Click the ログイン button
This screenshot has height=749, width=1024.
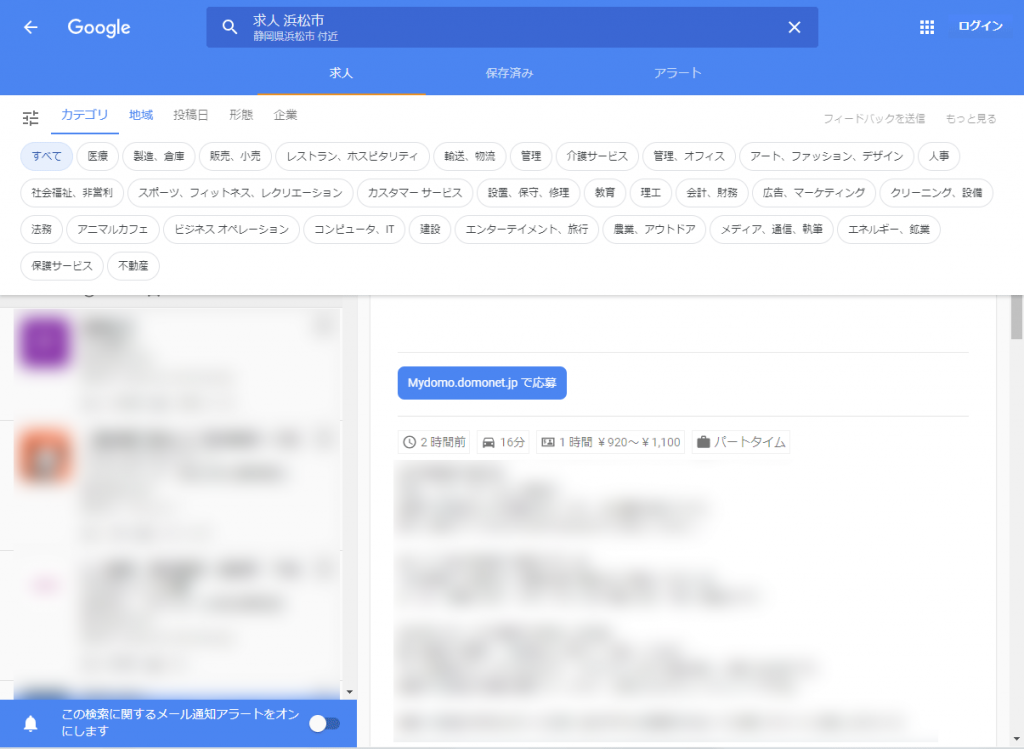click(979, 27)
